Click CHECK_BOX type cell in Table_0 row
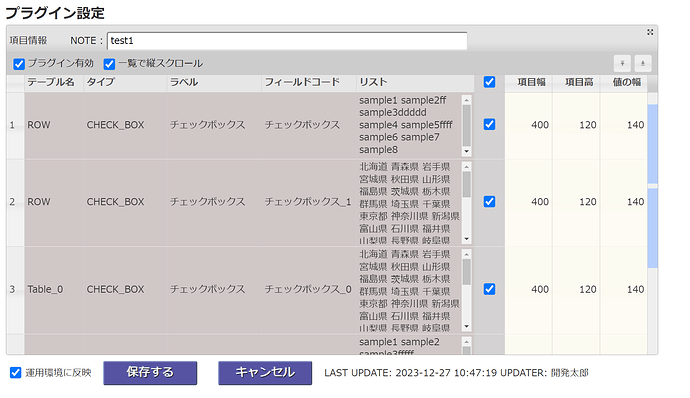Image resolution: width=690 pixels, height=398 pixels. pyautogui.click(x=125, y=290)
